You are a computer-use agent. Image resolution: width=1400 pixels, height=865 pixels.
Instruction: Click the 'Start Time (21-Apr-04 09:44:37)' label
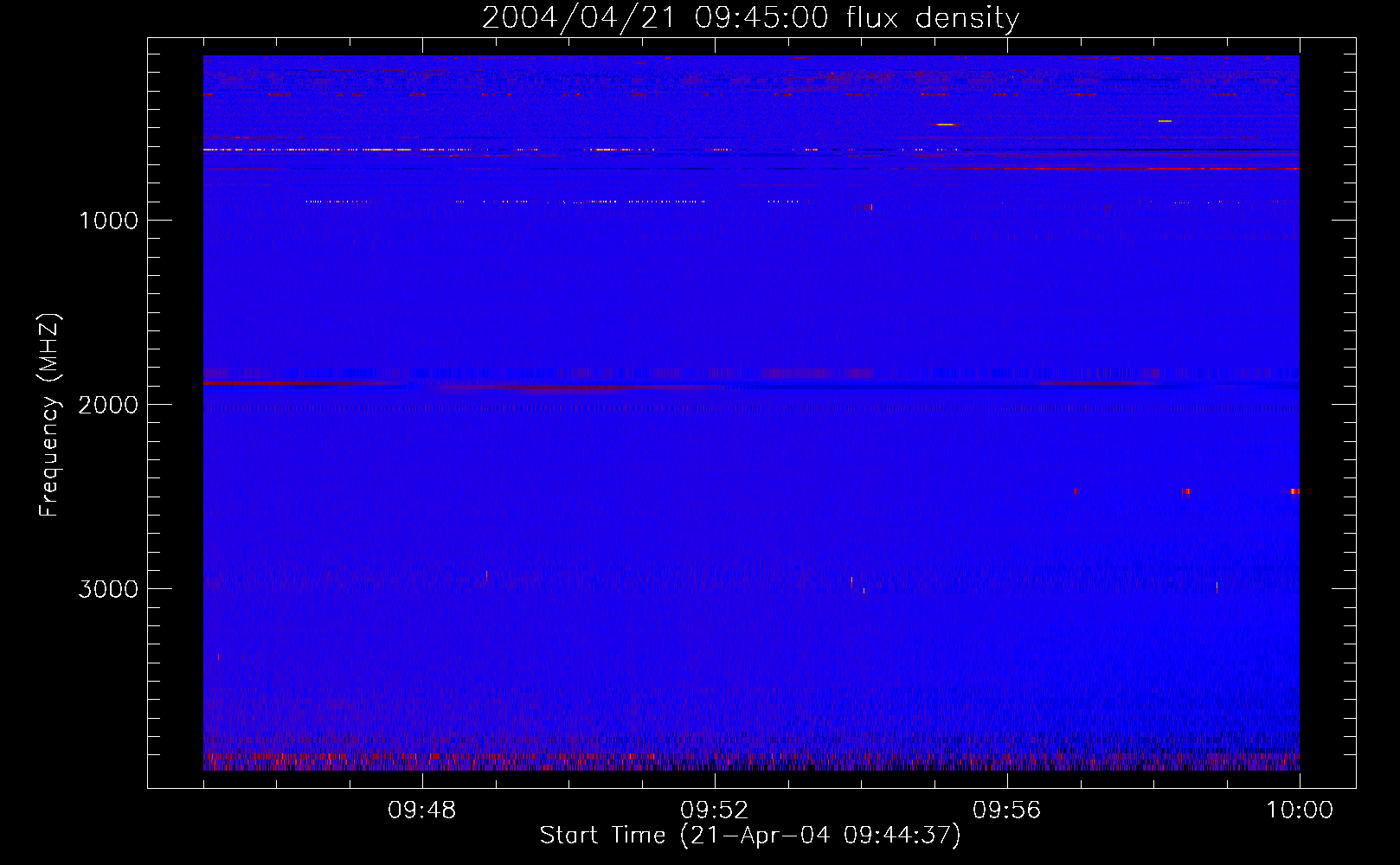750,836
